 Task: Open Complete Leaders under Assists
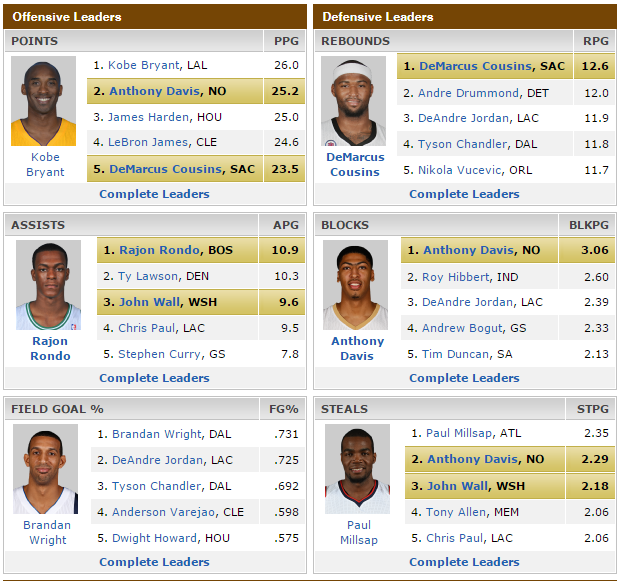coord(155,378)
